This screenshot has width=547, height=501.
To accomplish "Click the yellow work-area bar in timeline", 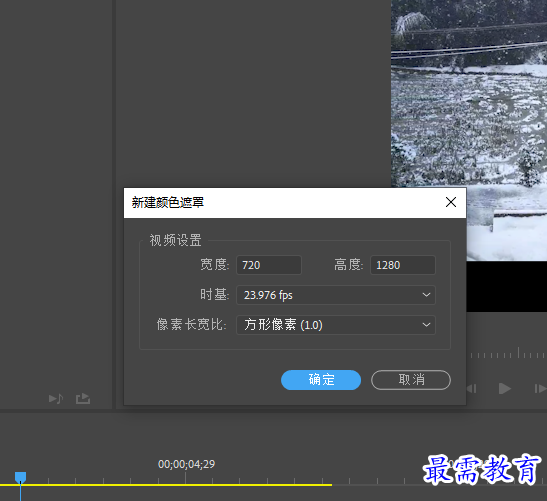I will click(x=166, y=485).
